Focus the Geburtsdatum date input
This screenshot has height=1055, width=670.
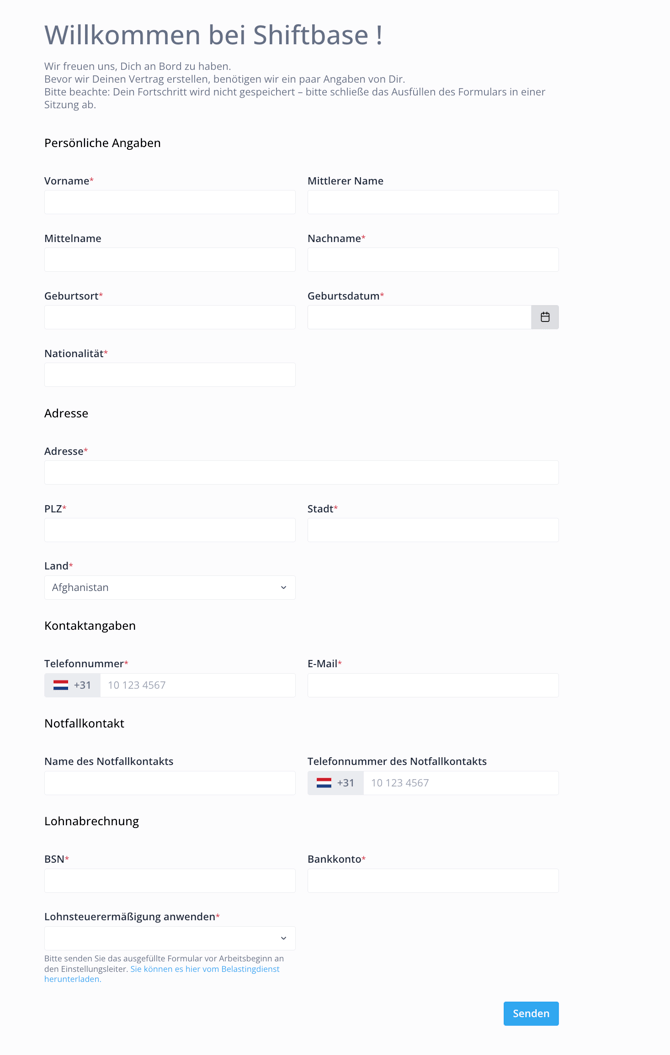tap(419, 317)
